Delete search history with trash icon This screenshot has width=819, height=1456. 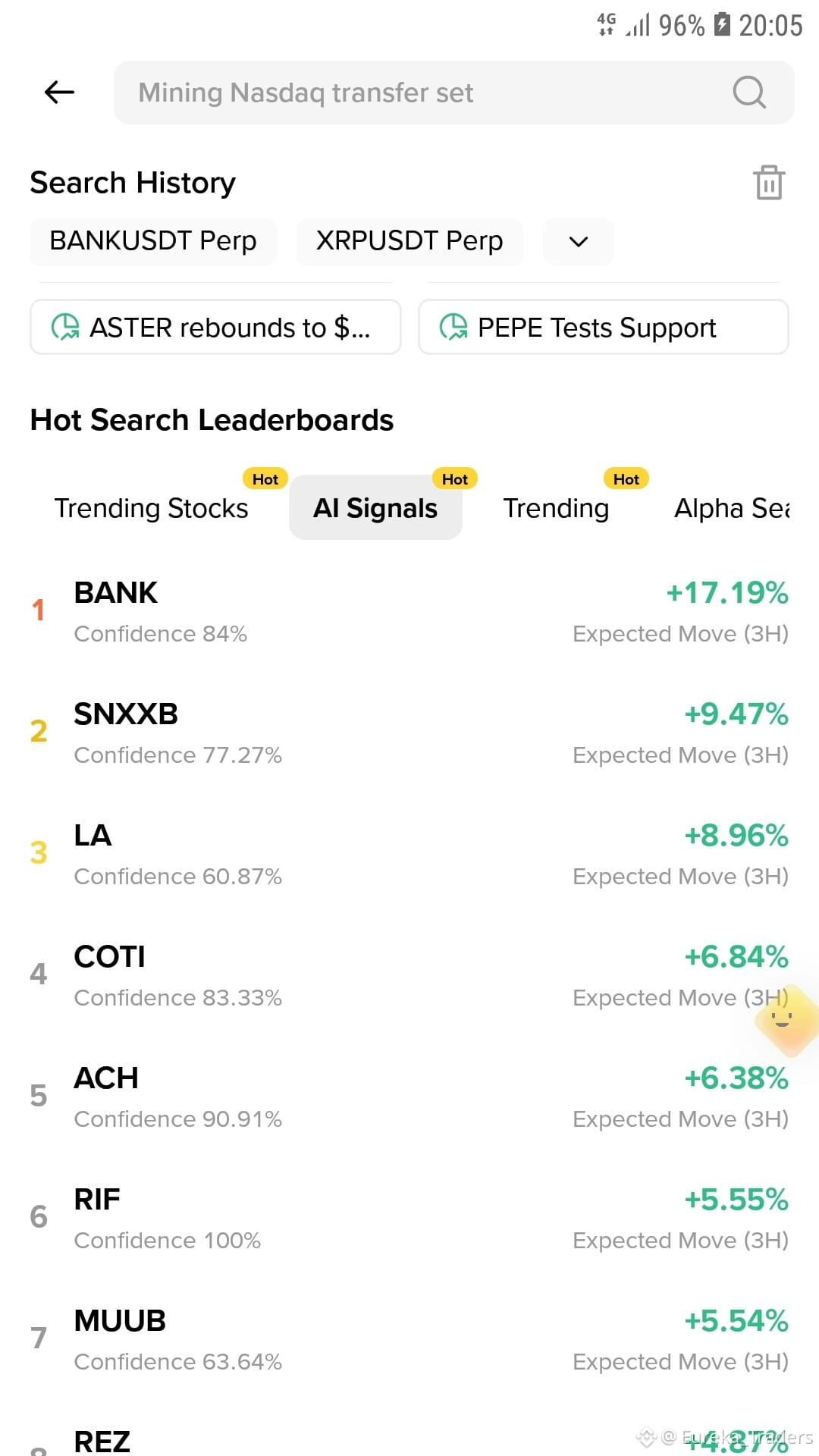(x=769, y=183)
